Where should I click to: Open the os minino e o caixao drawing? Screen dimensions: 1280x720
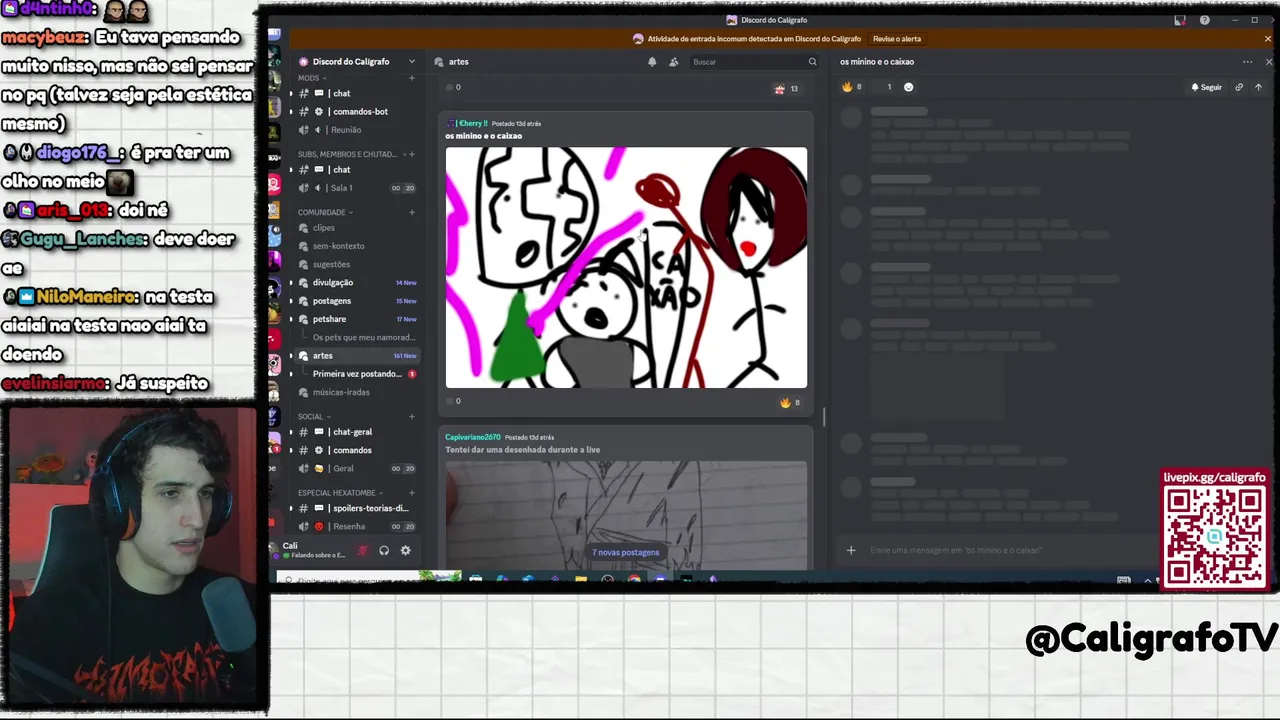click(x=626, y=267)
